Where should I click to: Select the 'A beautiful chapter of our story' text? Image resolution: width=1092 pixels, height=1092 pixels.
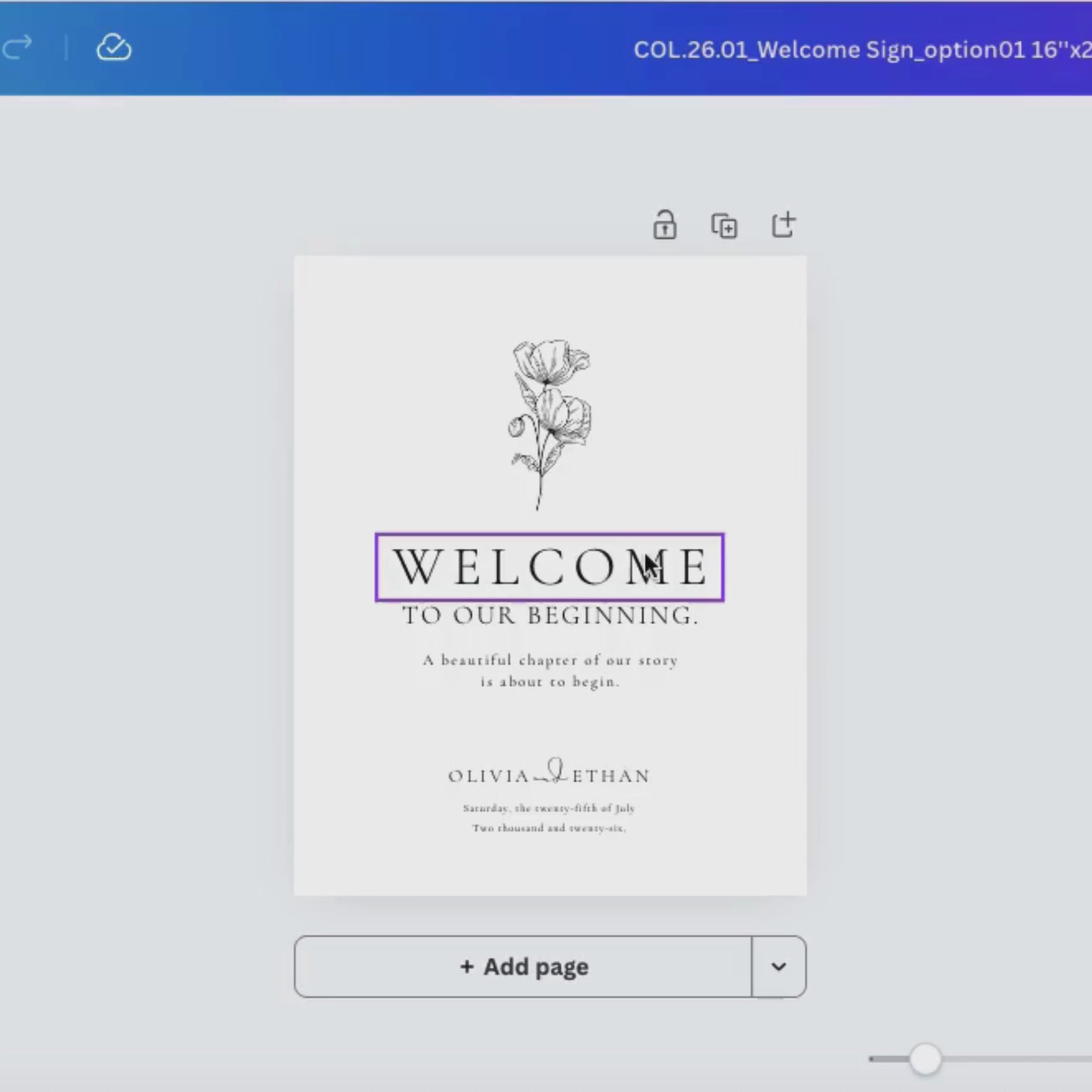click(550, 660)
